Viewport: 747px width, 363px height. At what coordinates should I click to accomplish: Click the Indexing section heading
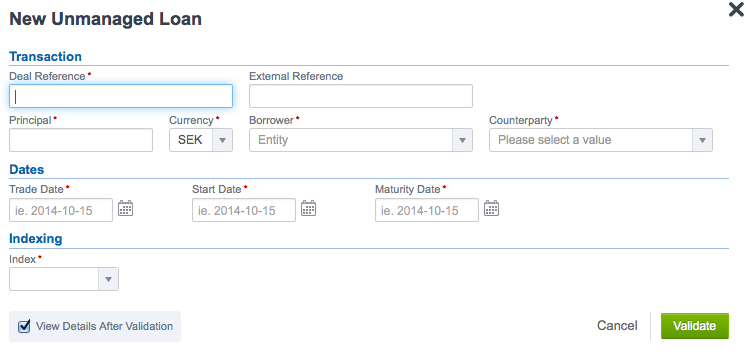pyautogui.click(x=36, y=238)
